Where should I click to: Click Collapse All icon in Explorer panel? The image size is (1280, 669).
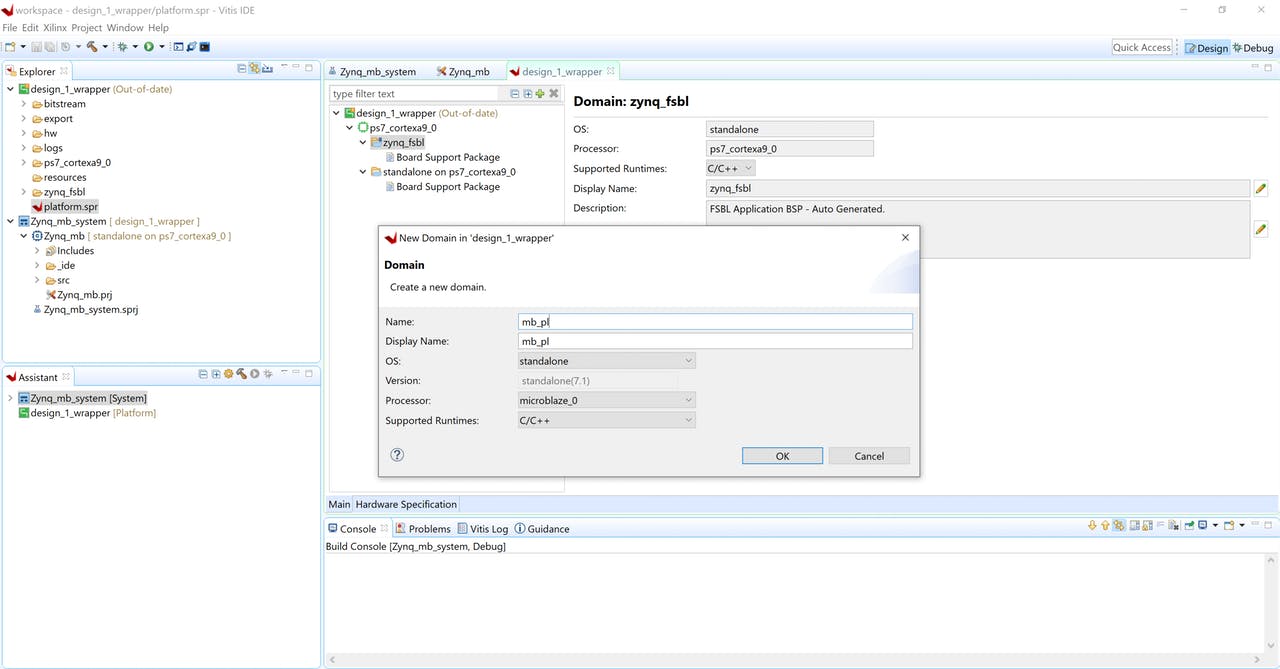pyautogui.click(x=242, y=69)
